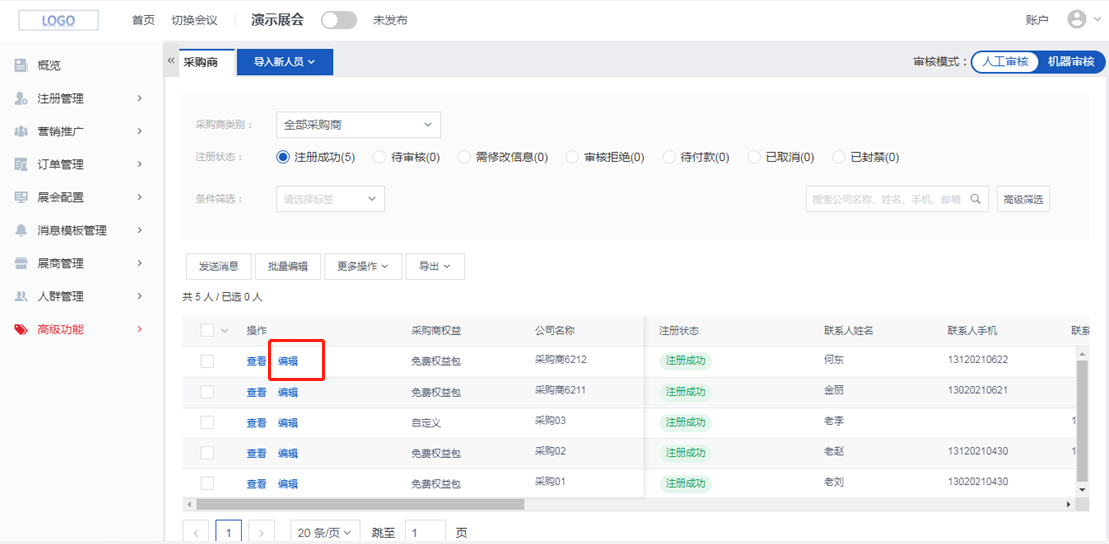
Task: Click page number 1 button
Action: pos(228,533)
